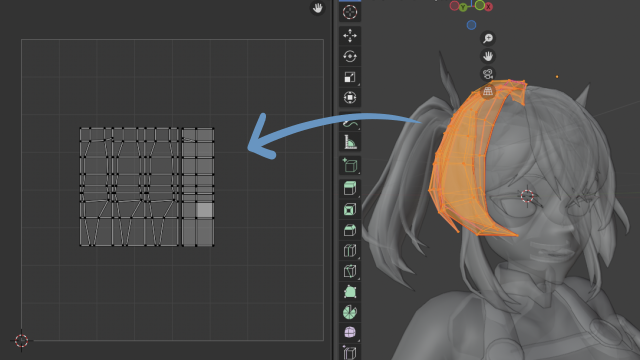Toggle perspective/orthographic view
This screenshot has width=640, height=360.
[488, 92]
